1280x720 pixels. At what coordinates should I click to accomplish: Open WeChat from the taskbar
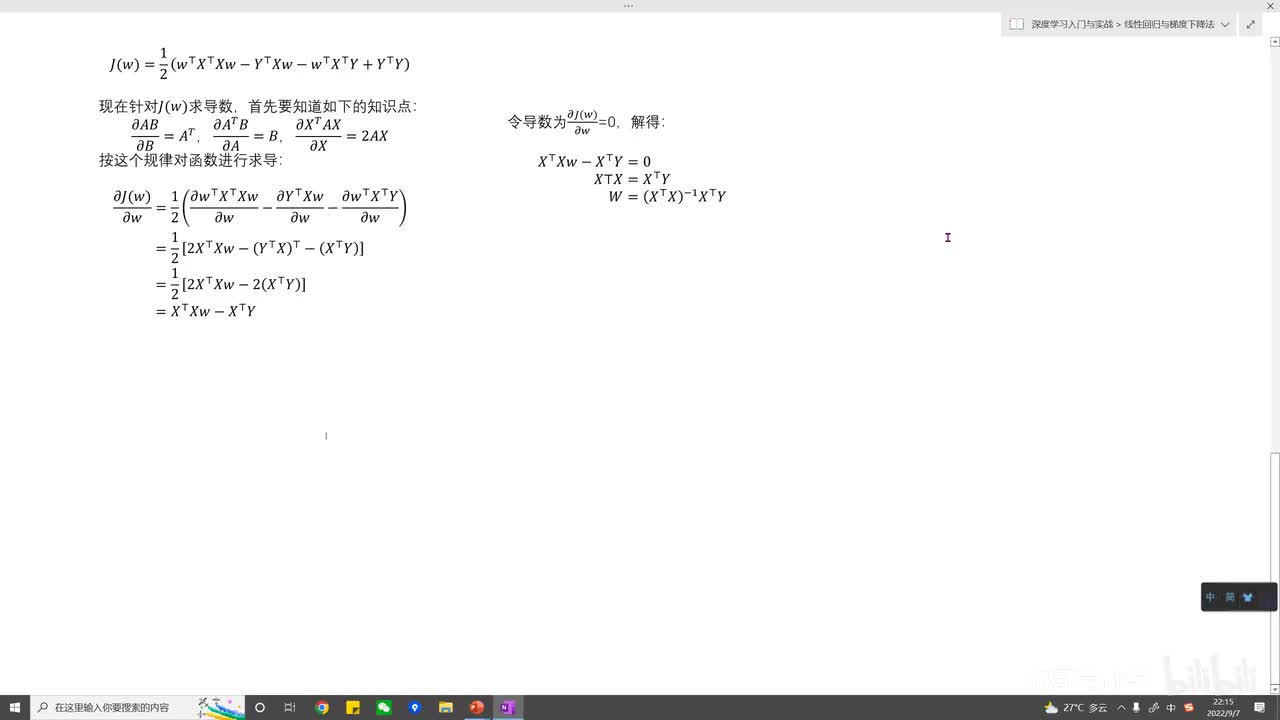pyautogui.click(x=384, y=707)
